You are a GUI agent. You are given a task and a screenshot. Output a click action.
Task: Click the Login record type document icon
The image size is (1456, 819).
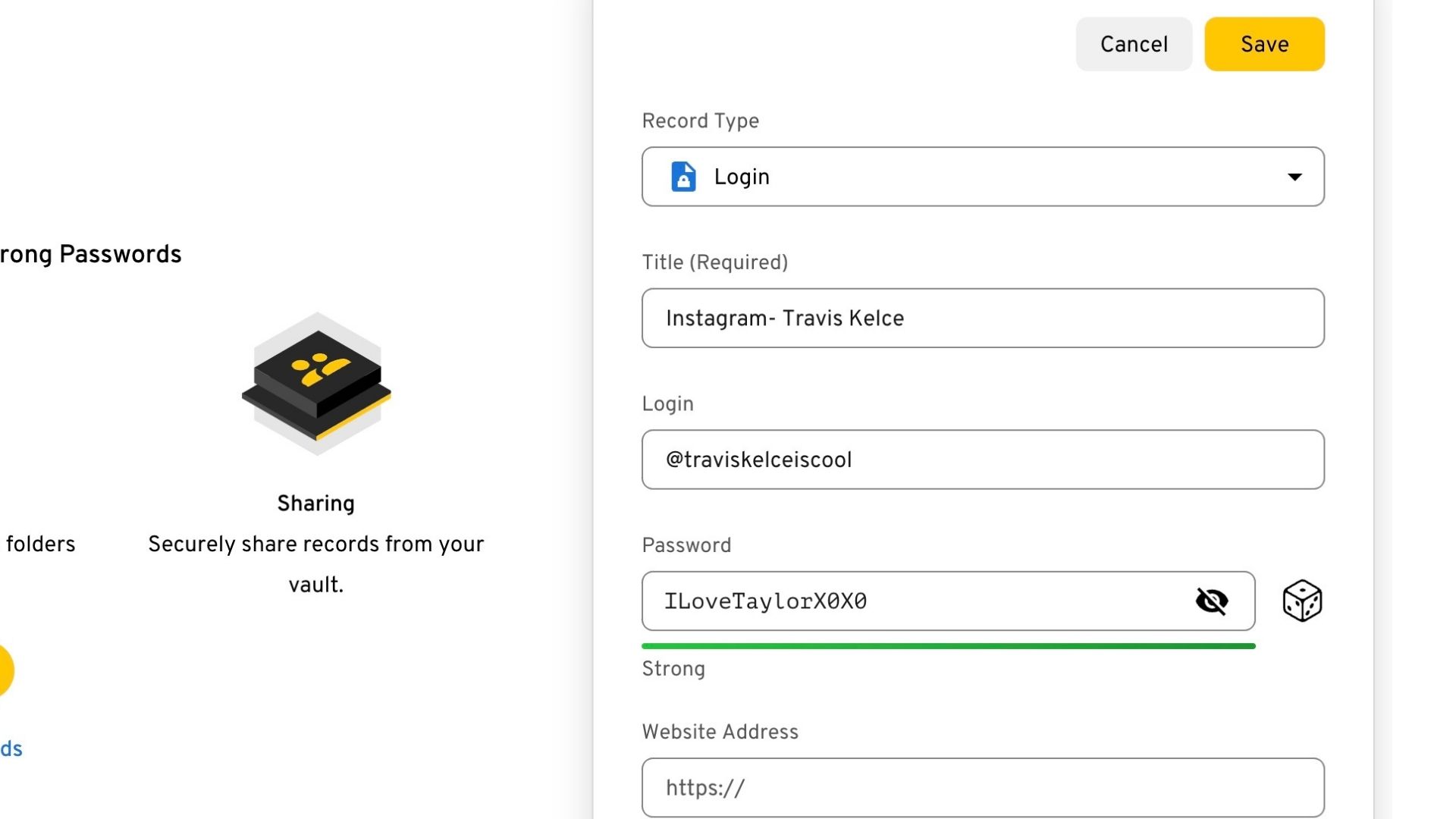683,177
